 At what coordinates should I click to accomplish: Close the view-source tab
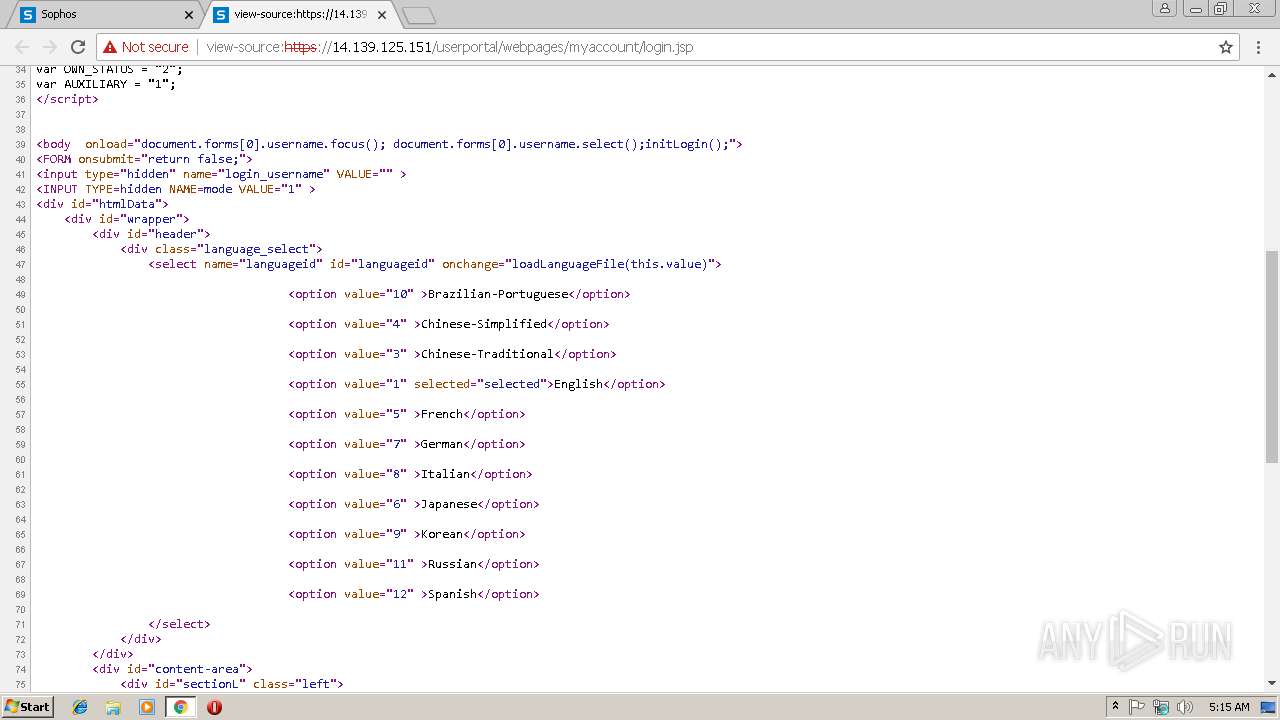pos(381,15)
